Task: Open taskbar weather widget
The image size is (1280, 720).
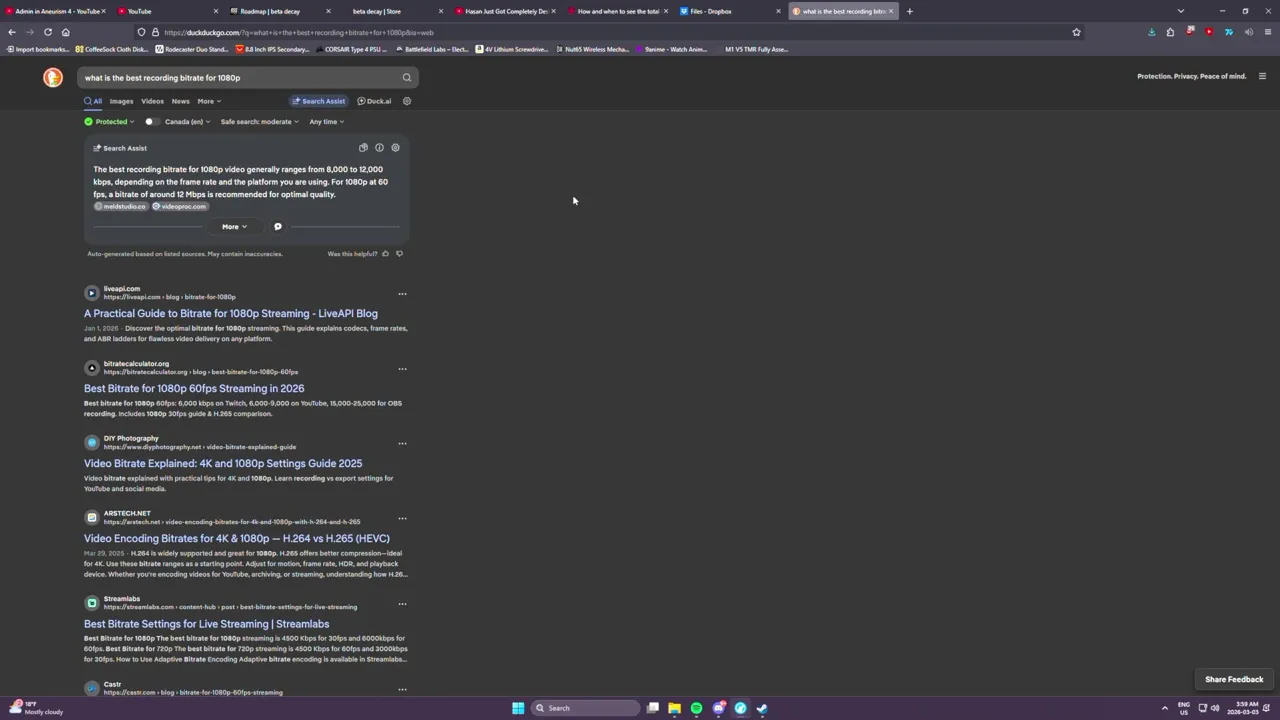Action: click(36, 708)
